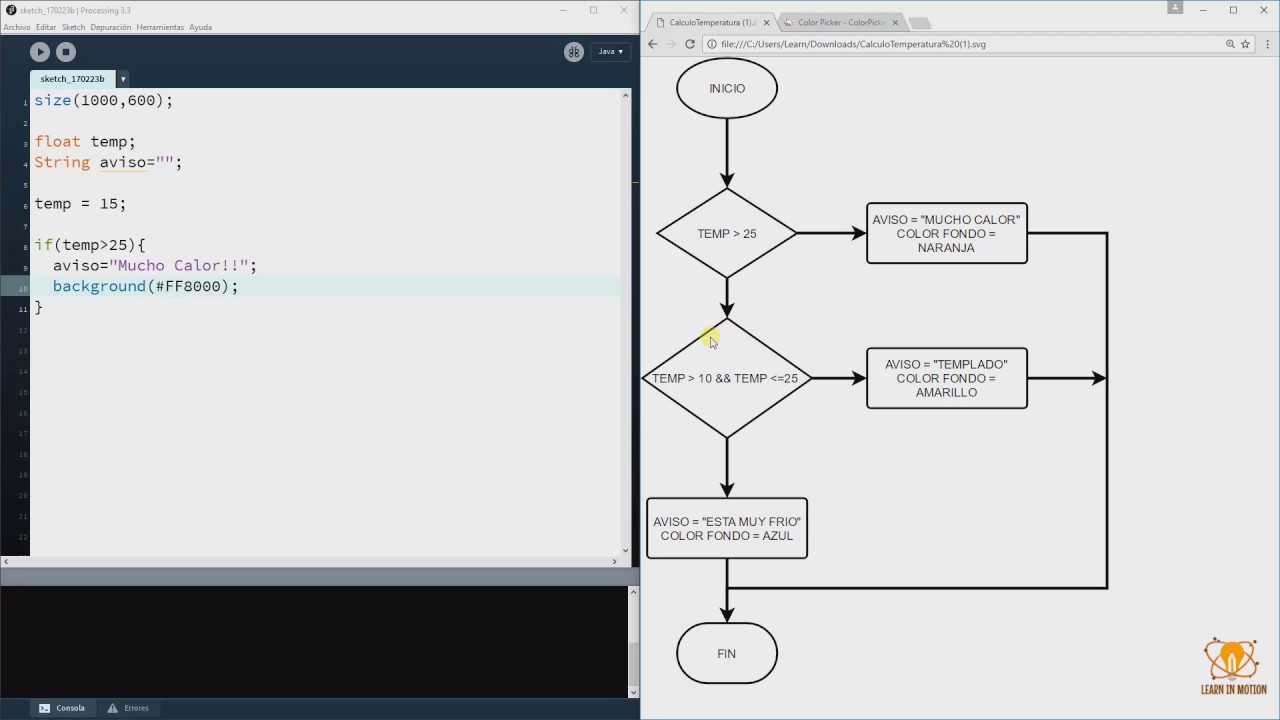Click the page info icon in address bar
The width and height of the screenshot is (1280, 720).
pyautogui.click(x=712, y=44)
